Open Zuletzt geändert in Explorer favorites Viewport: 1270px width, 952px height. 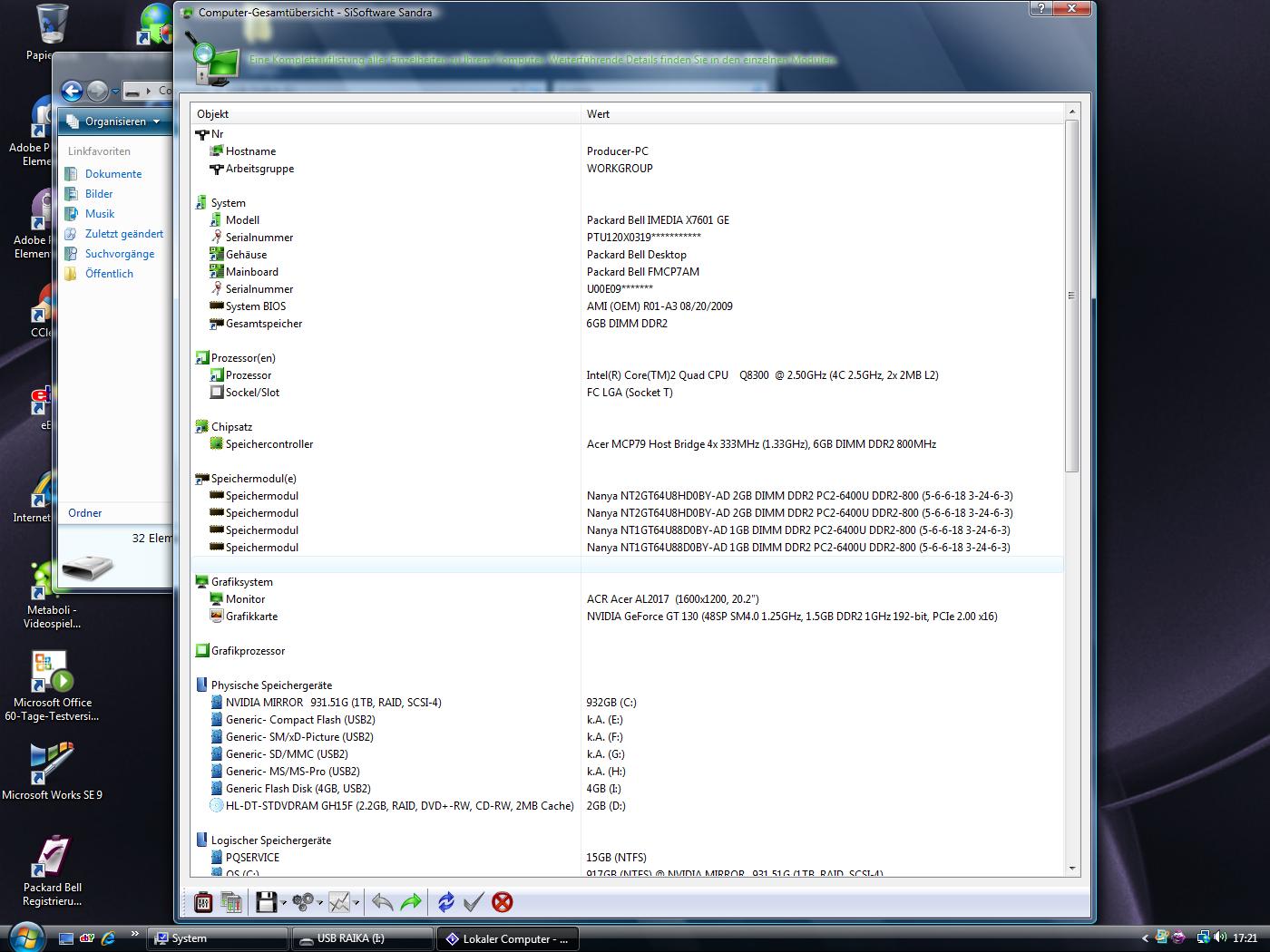pos(124,234)
